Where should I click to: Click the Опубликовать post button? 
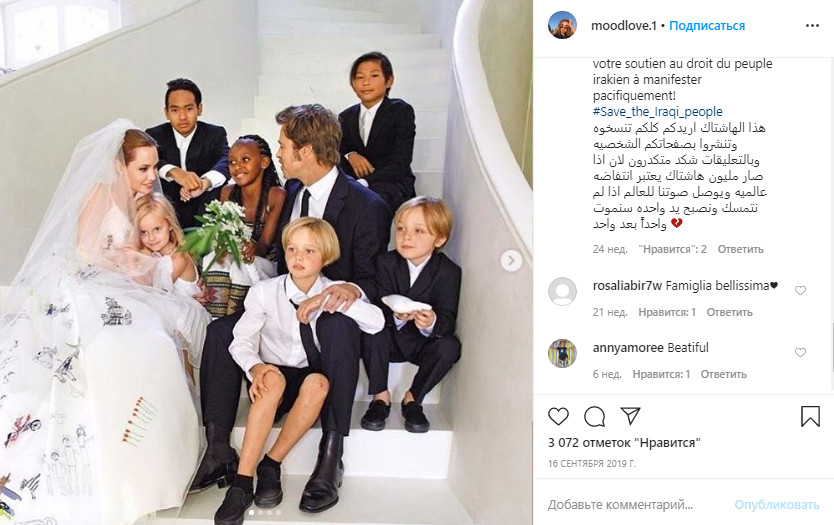pyautogui.click(x=777, y=504)
